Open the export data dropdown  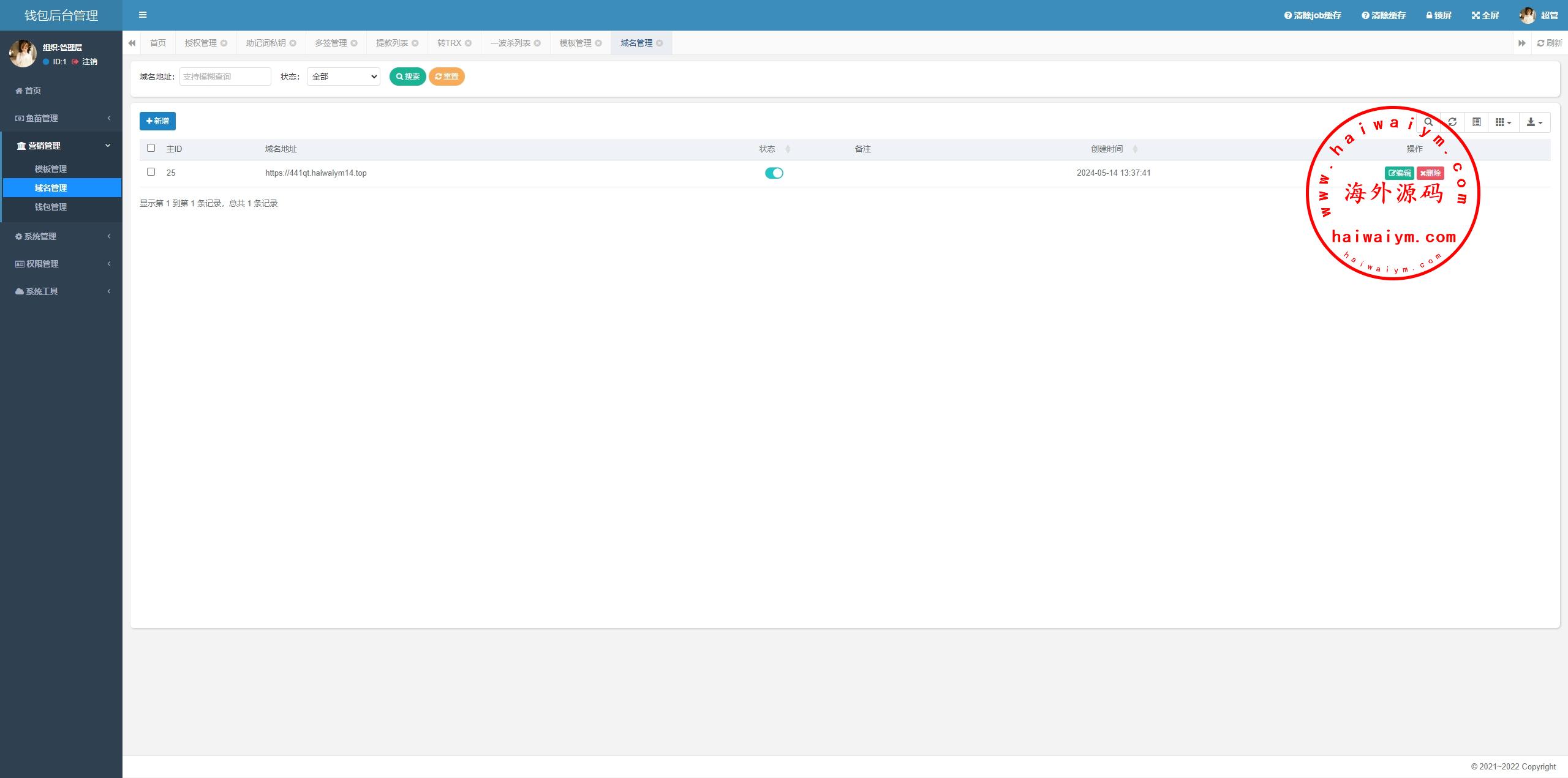pos(1534,122)
